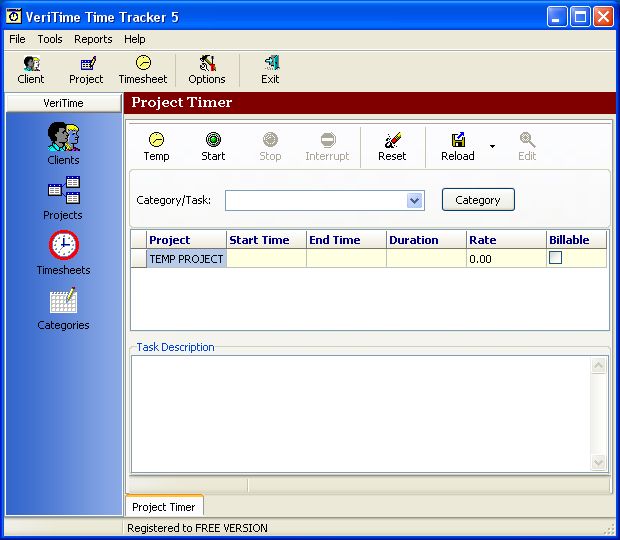This screenshot has height=540, width=620.
Task: Select Categories in the sidebar
Action: click(x=63, y=309)
